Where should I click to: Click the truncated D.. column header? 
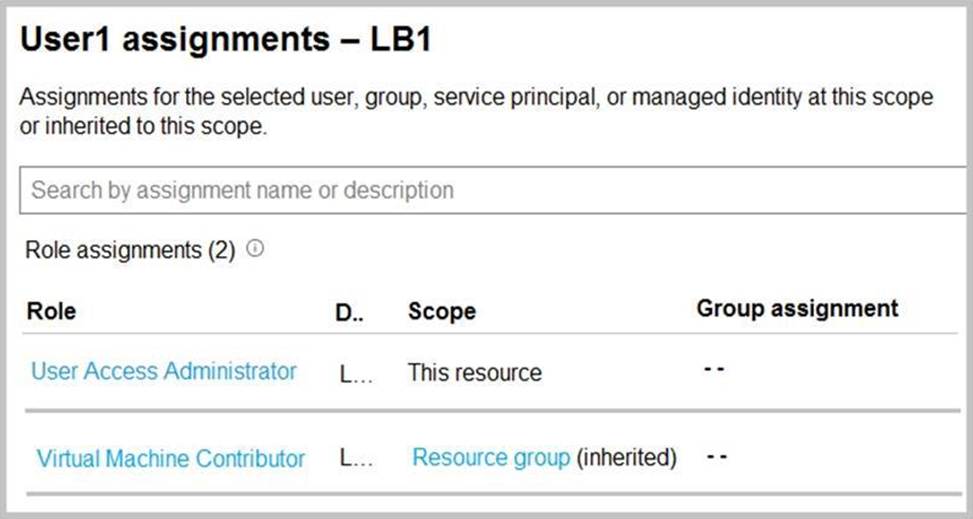tap(348, 311)
